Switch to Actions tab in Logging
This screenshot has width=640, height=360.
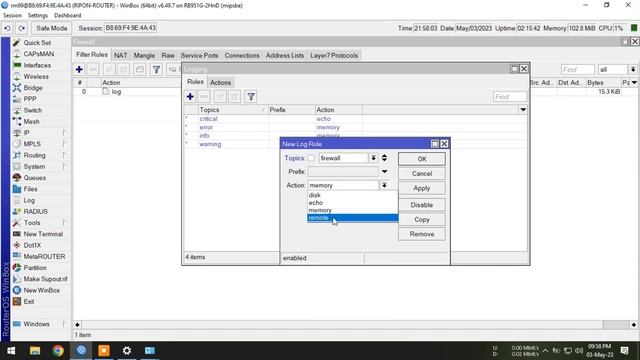click(220, 82)
